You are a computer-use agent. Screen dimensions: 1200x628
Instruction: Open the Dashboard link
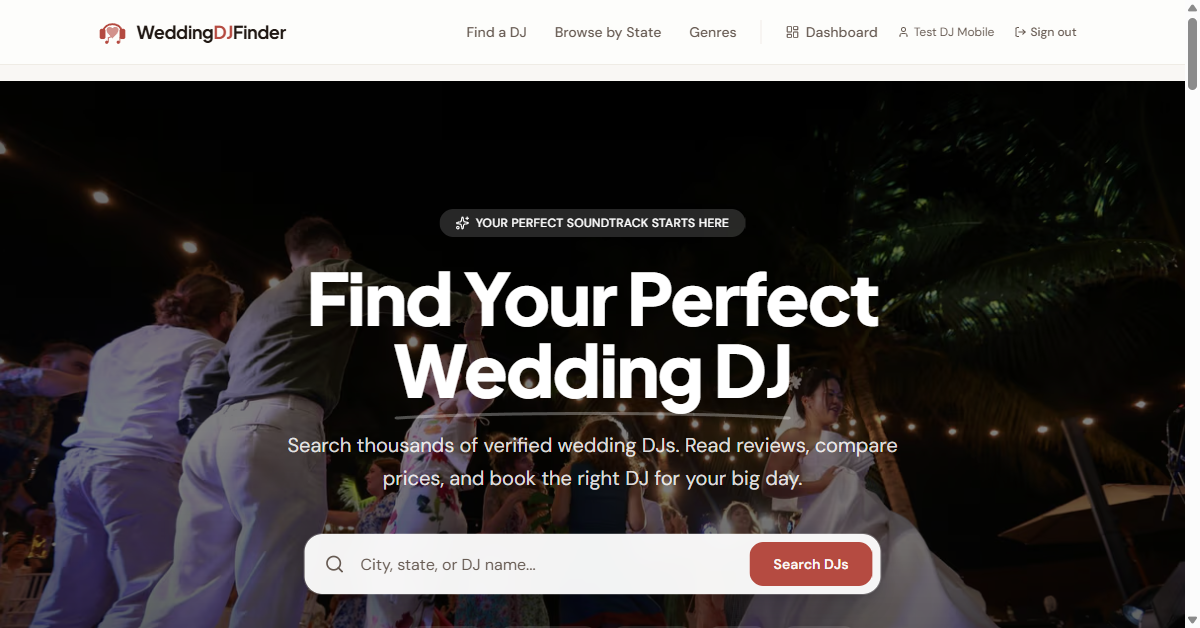[x=832, y=32]
